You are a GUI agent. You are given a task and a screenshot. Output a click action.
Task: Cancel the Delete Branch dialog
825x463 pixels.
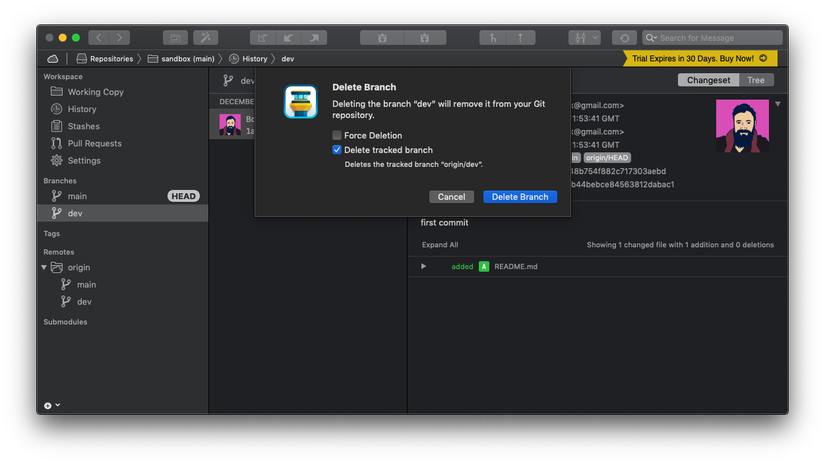451,197
